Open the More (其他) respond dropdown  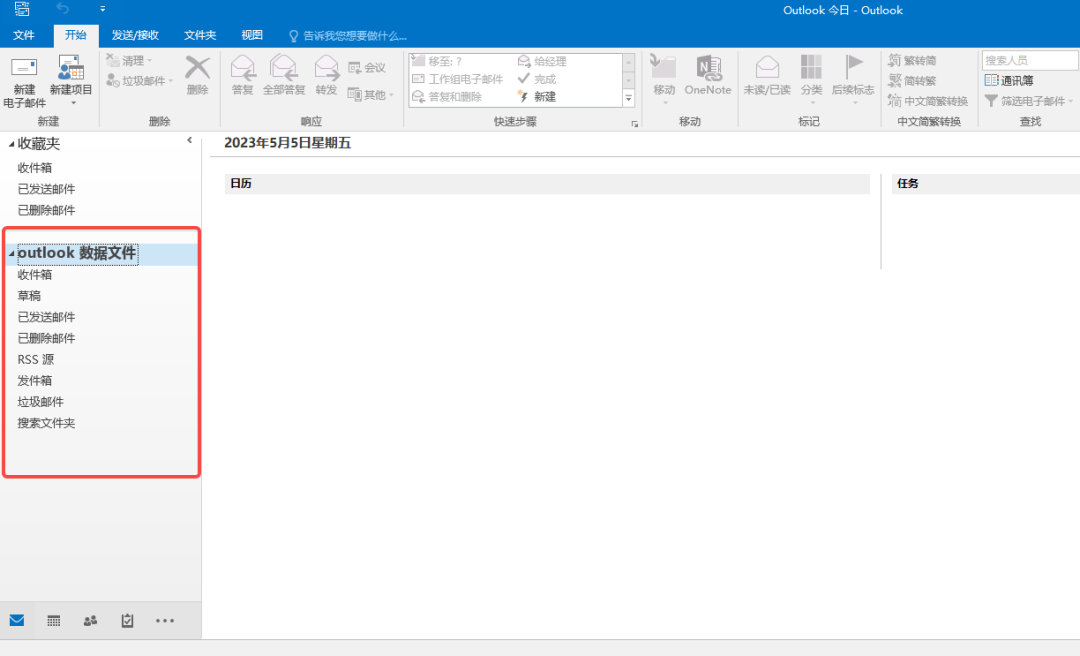coord(371,94)
